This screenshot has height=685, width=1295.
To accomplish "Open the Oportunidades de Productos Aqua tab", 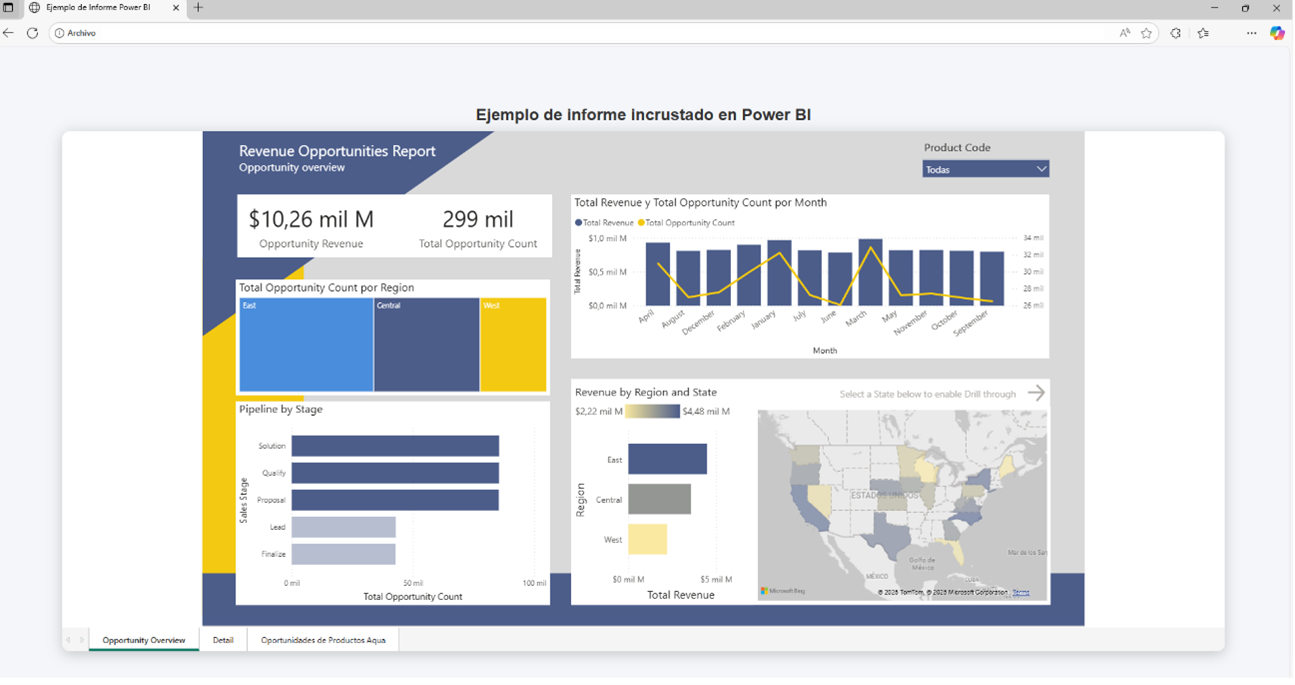I will point(323,640).
